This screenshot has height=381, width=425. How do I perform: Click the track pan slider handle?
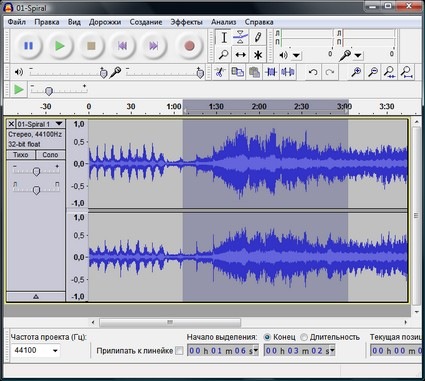point(36,190)
